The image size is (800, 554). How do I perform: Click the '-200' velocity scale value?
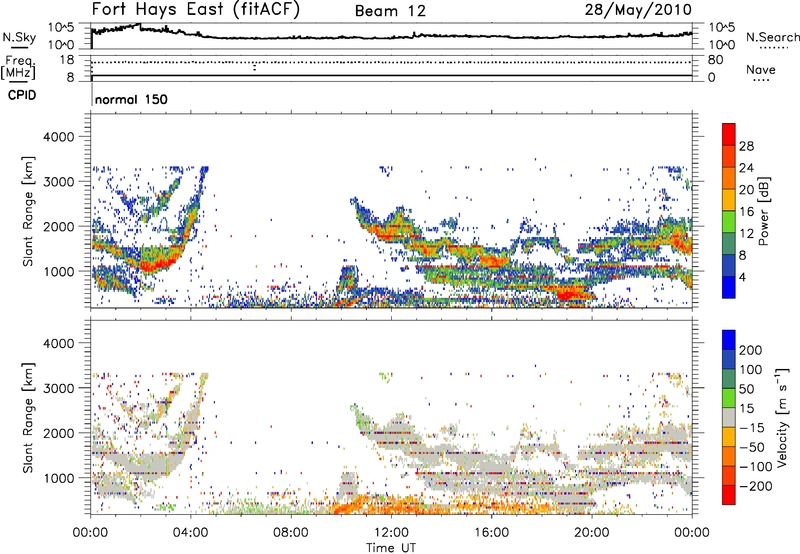tap(756, 487)
